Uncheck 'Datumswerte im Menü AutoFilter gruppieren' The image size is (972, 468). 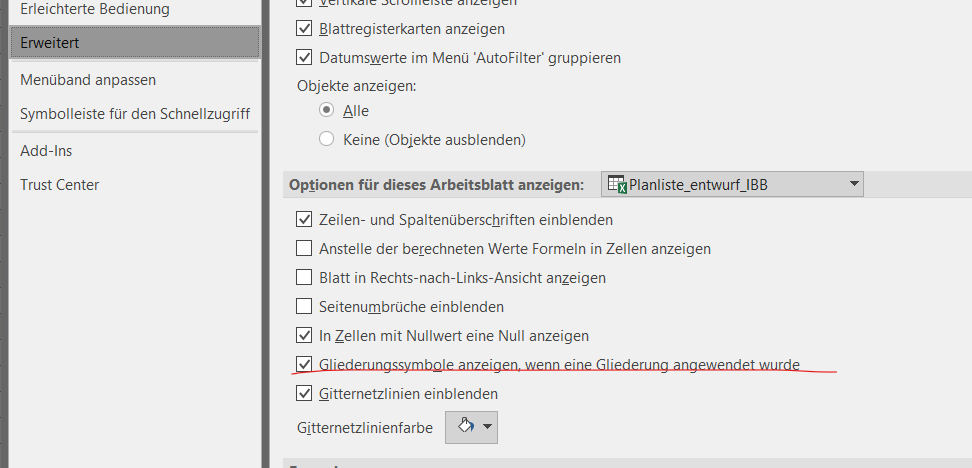click(x=305, y=58)
